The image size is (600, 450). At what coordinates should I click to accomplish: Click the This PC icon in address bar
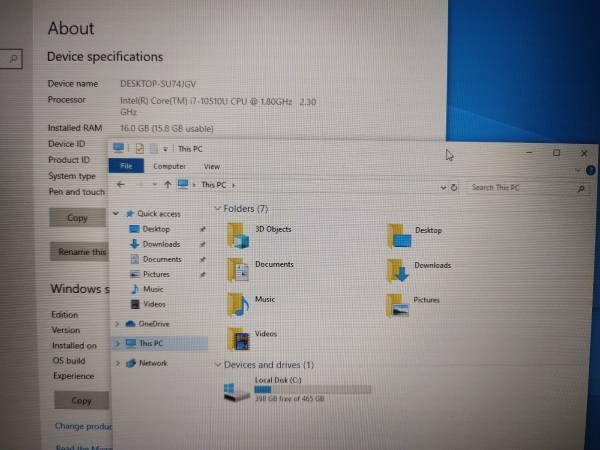183,184
